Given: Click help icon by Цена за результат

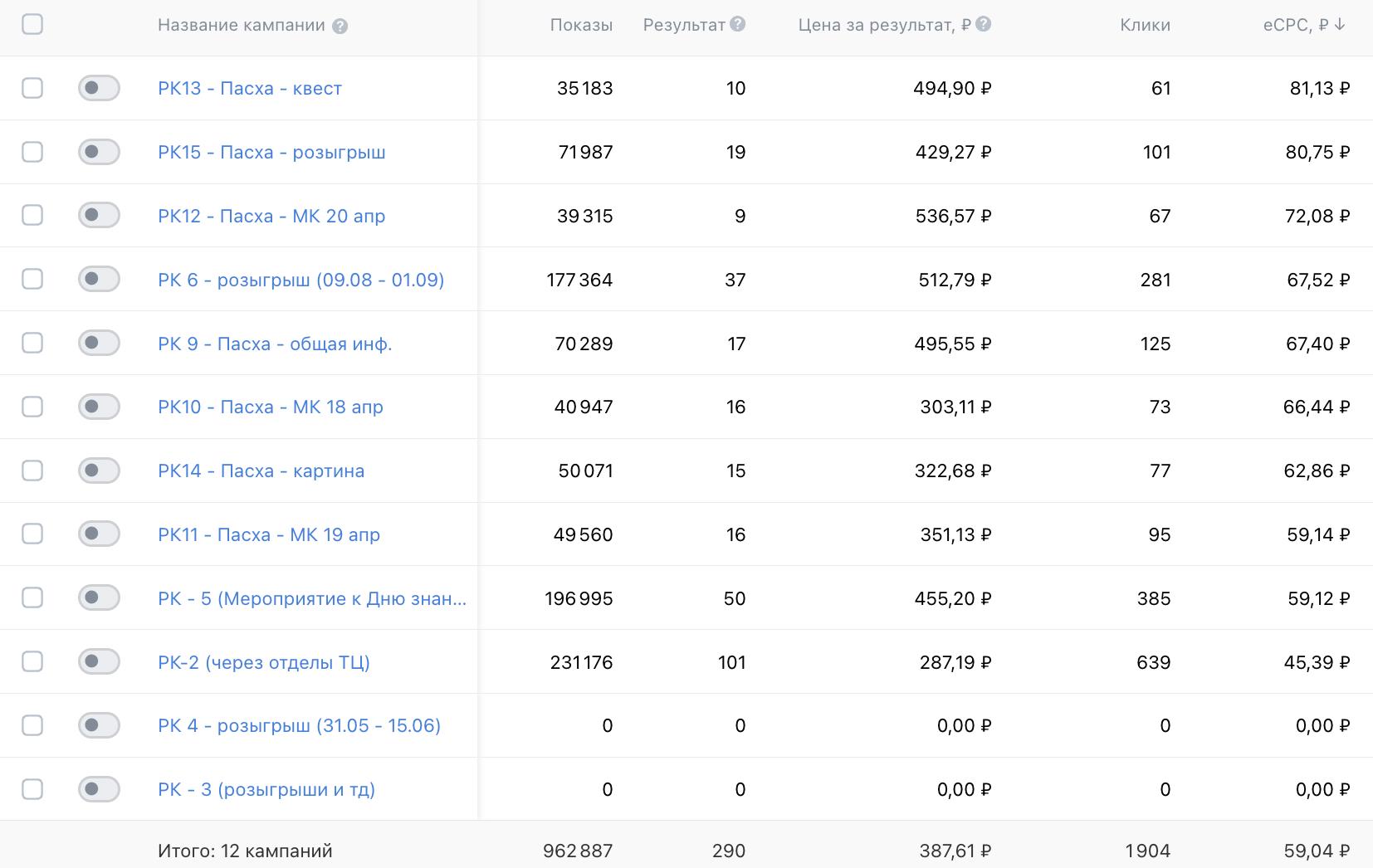Looking at the screenshot, I should (x=983, y=24).
